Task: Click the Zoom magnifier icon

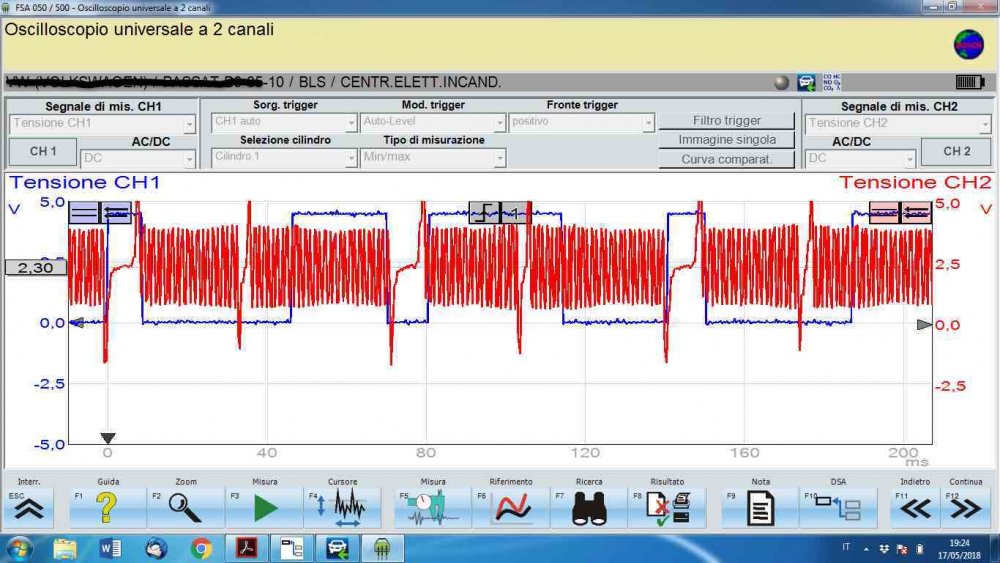Action: [185, 508]
